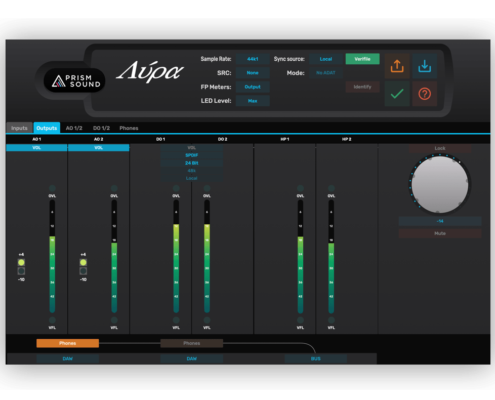Select the Outputs tab
The width and height of the screenshot is (495, 400).
pos(47,128)
